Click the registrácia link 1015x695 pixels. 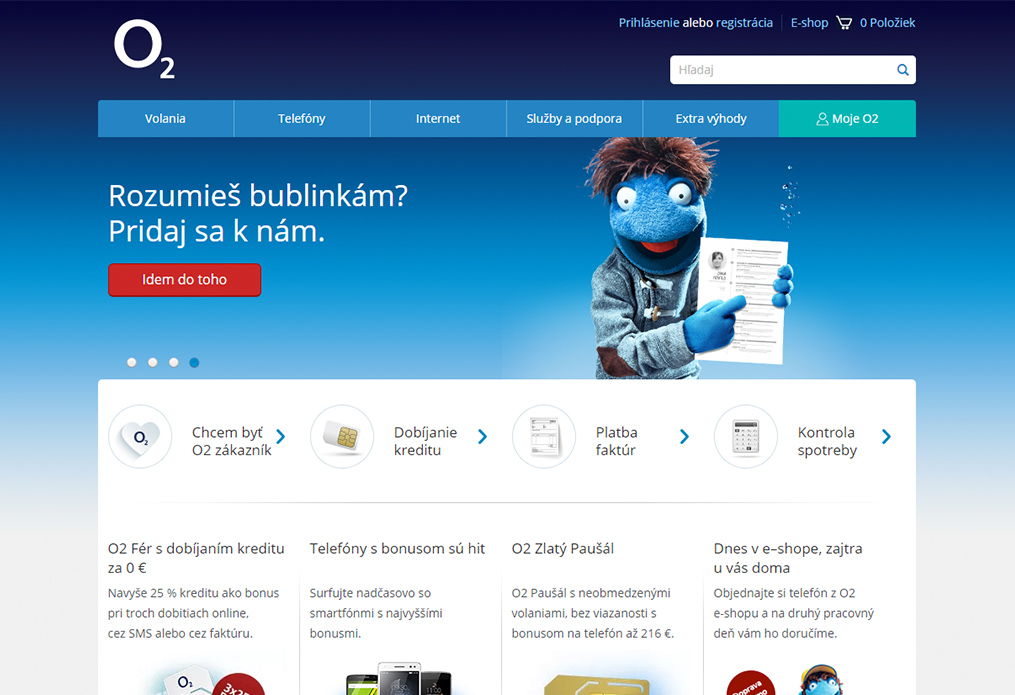(744, 23)
